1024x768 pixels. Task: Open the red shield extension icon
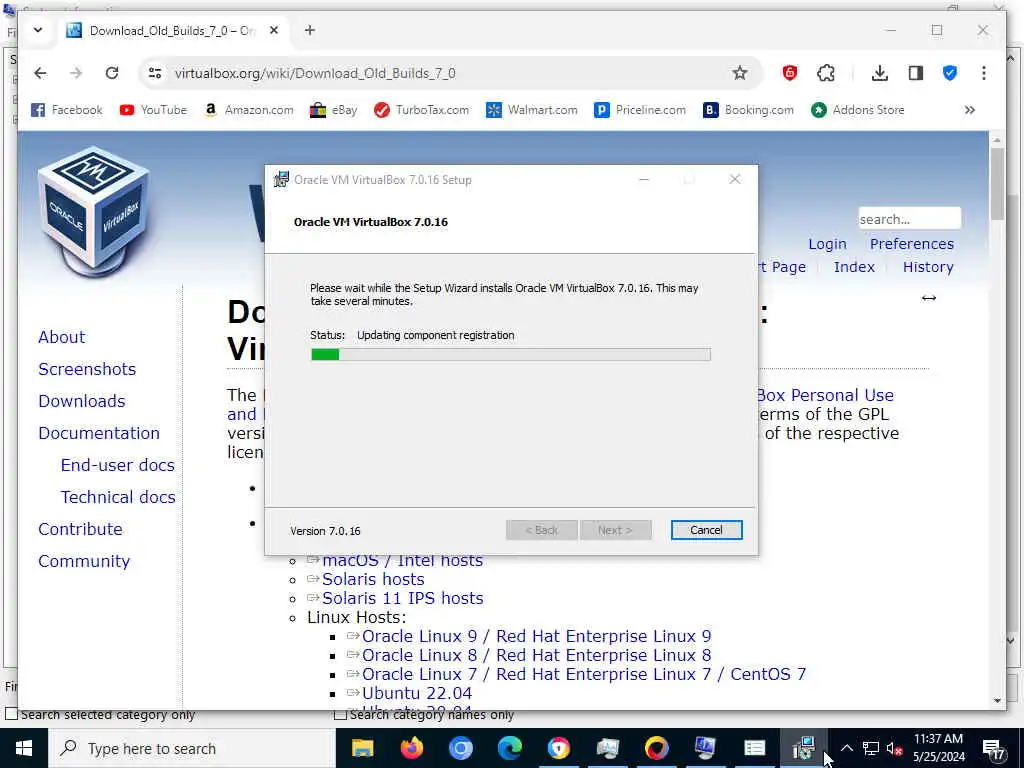pos(790,73)
